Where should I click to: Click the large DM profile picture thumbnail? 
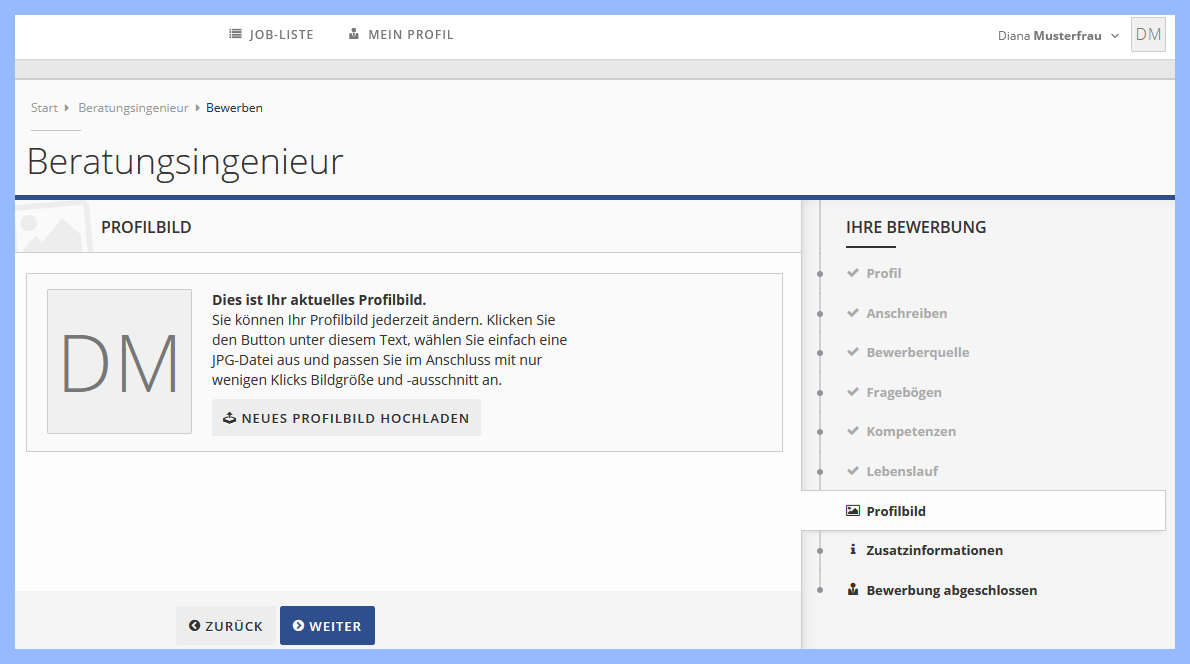point(119,361)
